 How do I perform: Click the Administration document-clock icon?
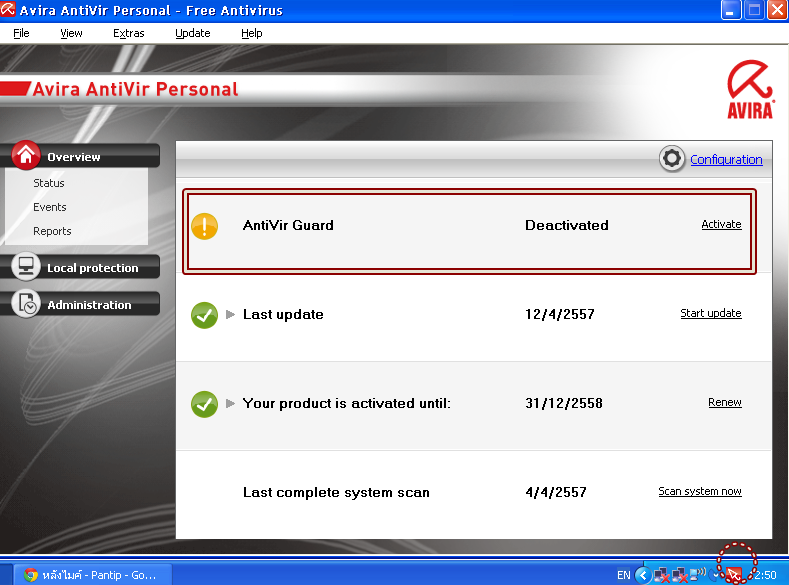click(26, 303)
